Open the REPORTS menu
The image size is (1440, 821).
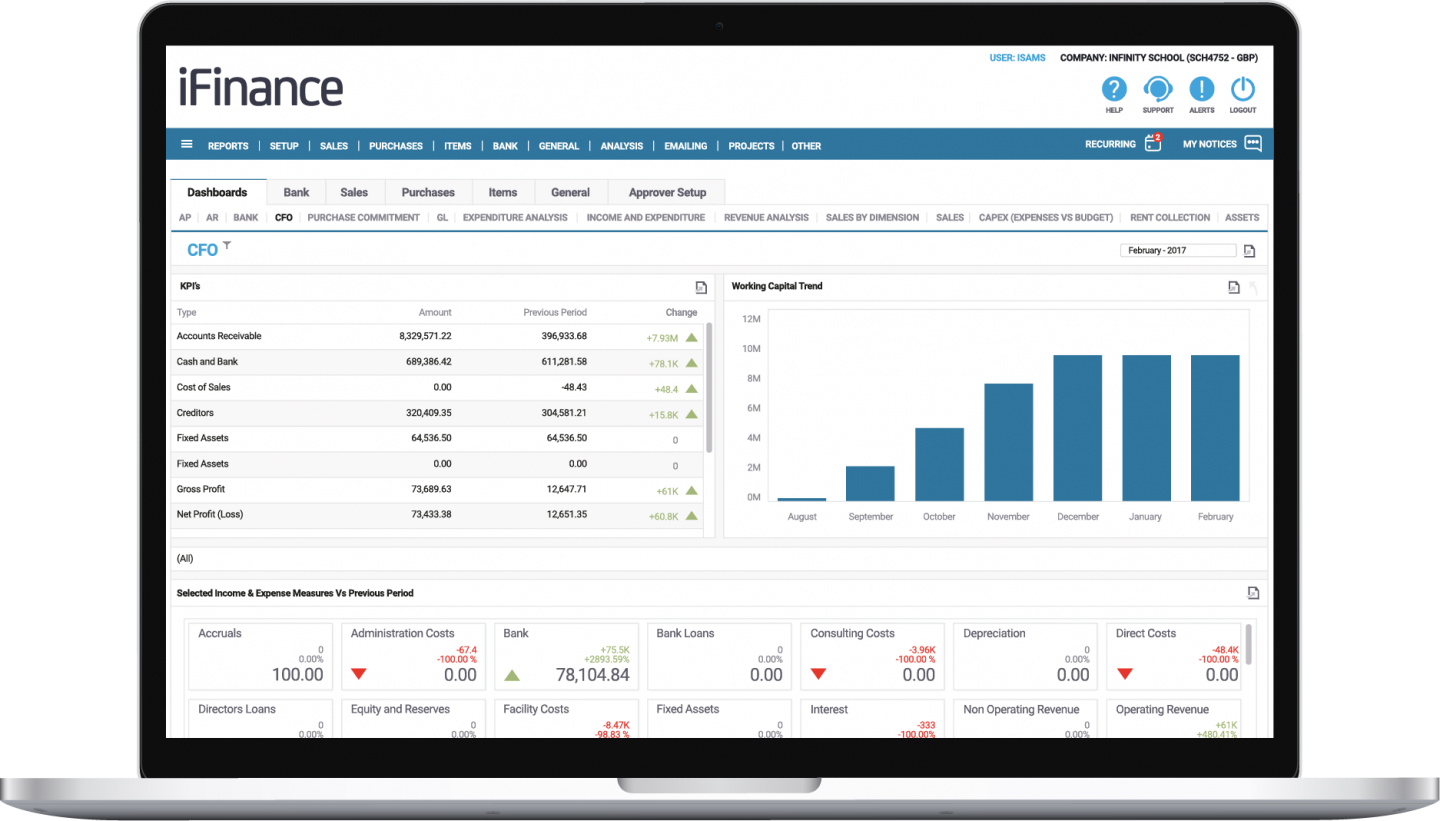(x=228, y=146)
